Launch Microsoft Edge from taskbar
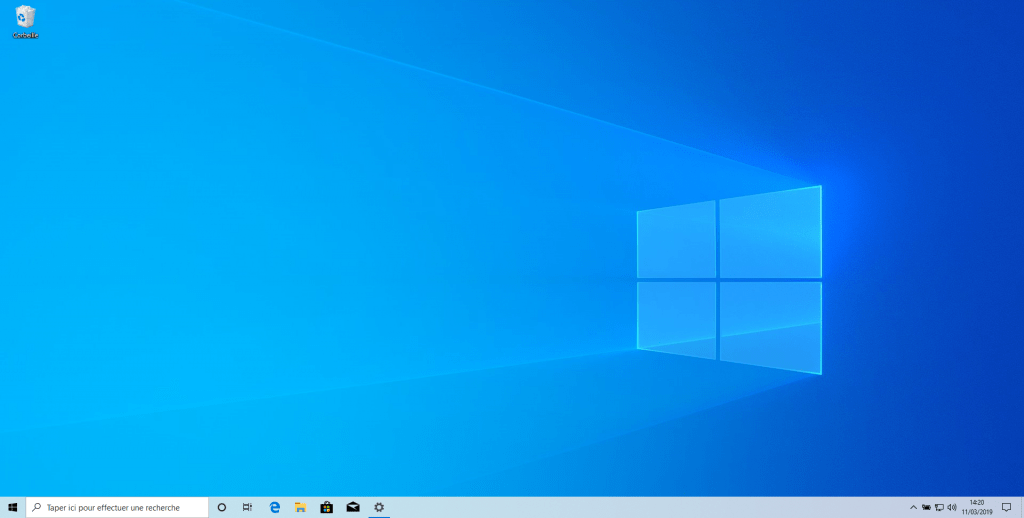Image resolution: width=1024 pixels, height=518 pixels. click(x=275, y=508)
